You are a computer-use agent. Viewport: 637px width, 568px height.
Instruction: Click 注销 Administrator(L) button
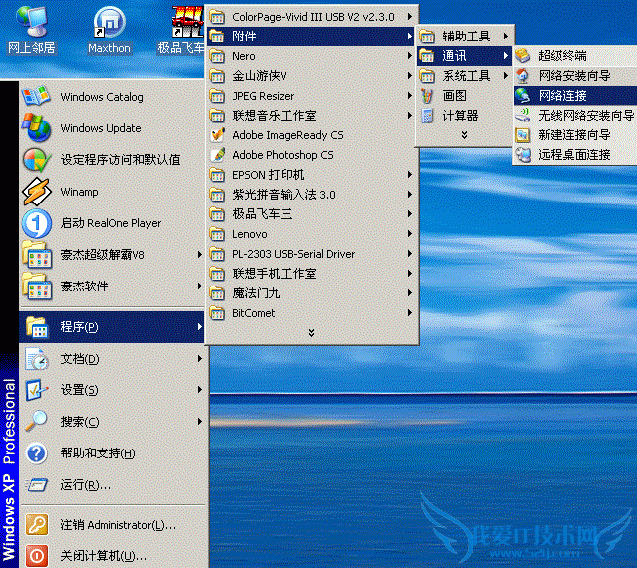pos(117,525)
